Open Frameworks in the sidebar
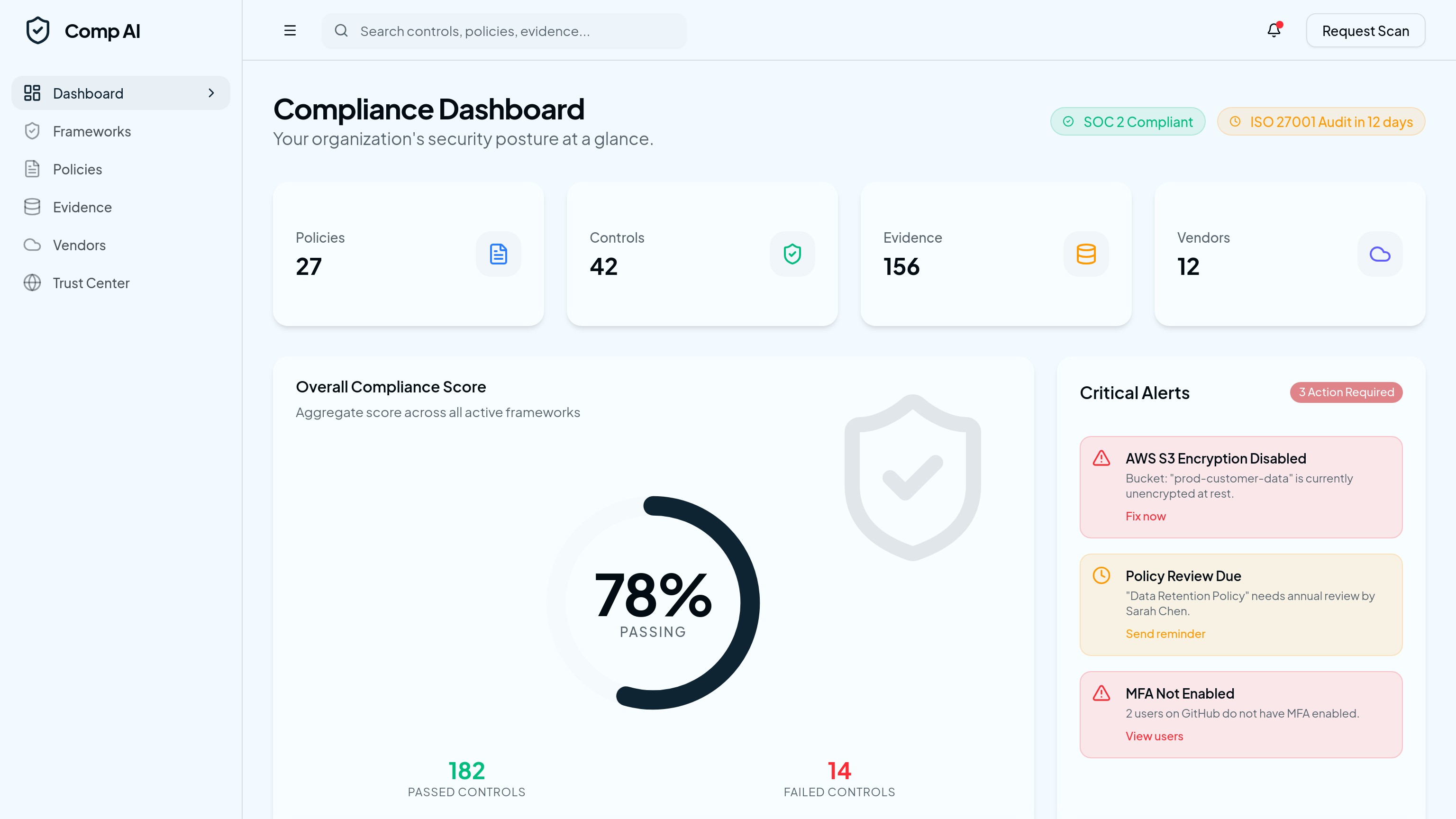 click(91, 131)
